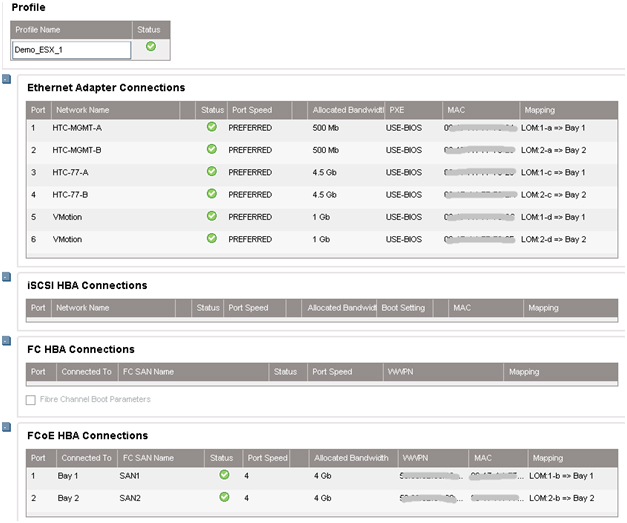The height and width of the screenshot is (523, 627).
Task: Click mapping LOM:1-a => Bay 1
Action: coord(553,128)
